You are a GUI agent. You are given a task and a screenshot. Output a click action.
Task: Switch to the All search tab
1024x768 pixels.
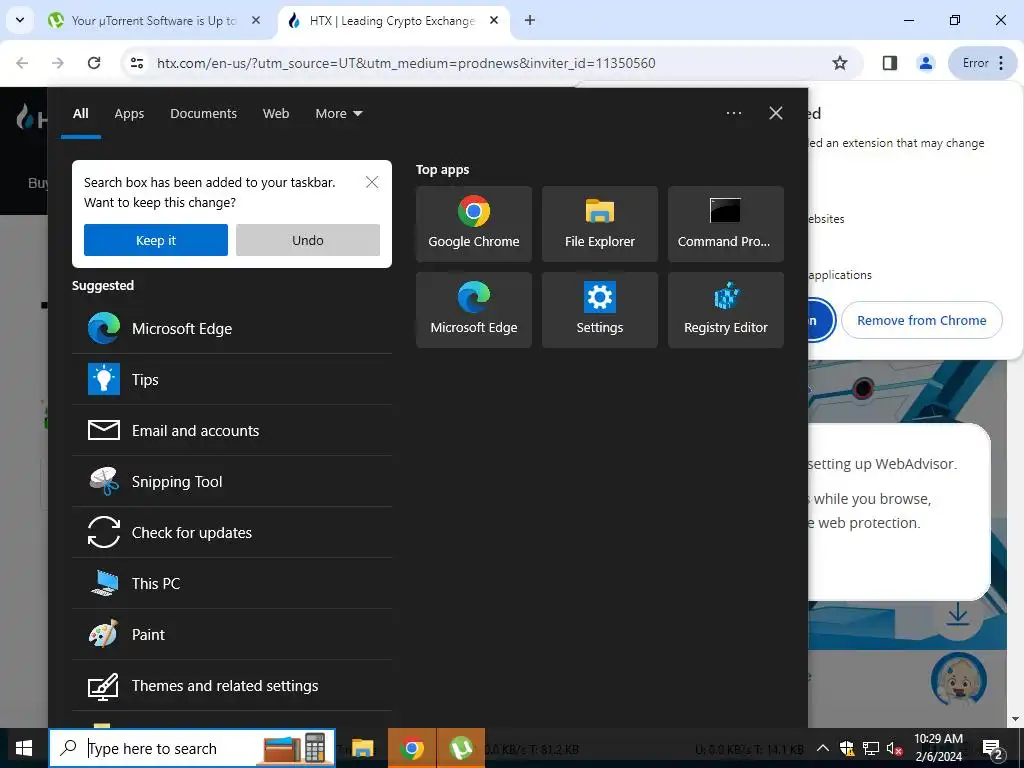(x=80, y=114)
